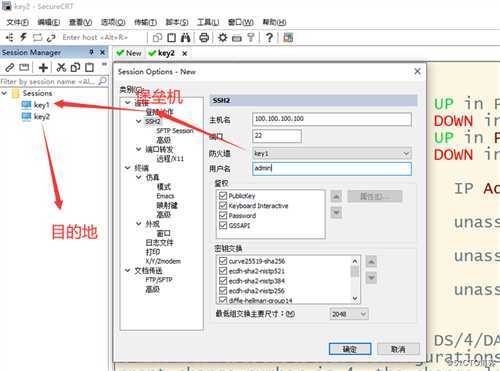The height and width of the screenshot is (371, 500).
Task: Close the key2 tab with its x
Action: coord(185,53)
